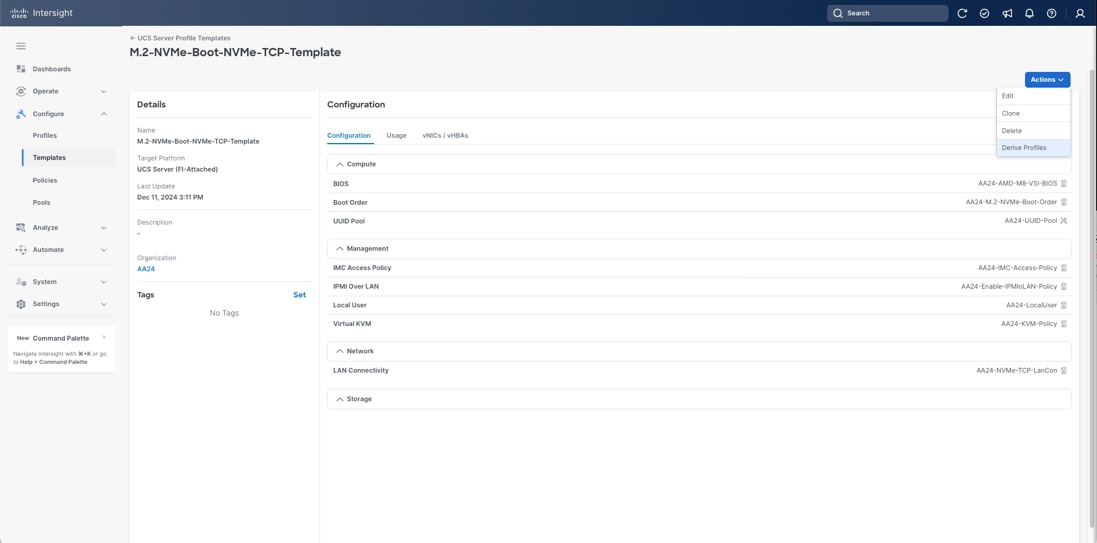Open Policies in the sidebar
1097x543 pixels.
[x=45, y=180]
